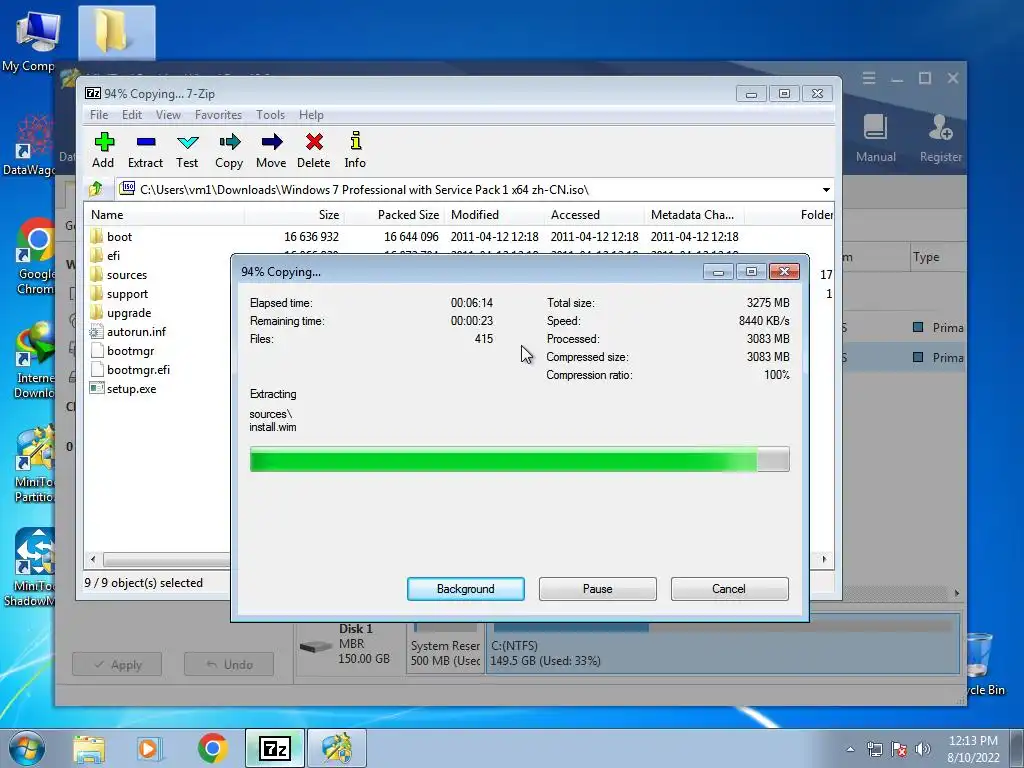Click the Undo button in MiniTool

(229, 664)
